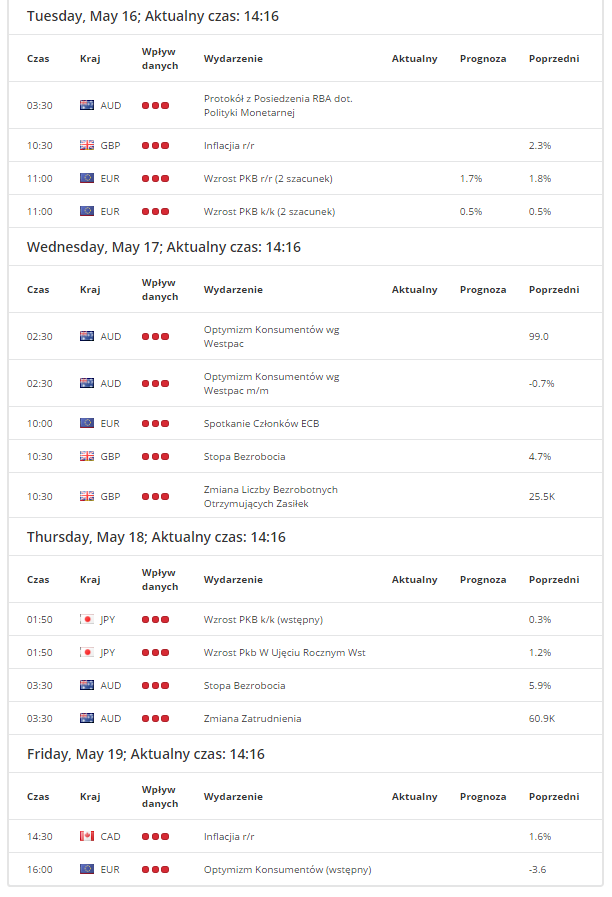Click the EU flag for Optymizm Konsumentów (wstępny)
612x897 pixels.
[87, 869]
